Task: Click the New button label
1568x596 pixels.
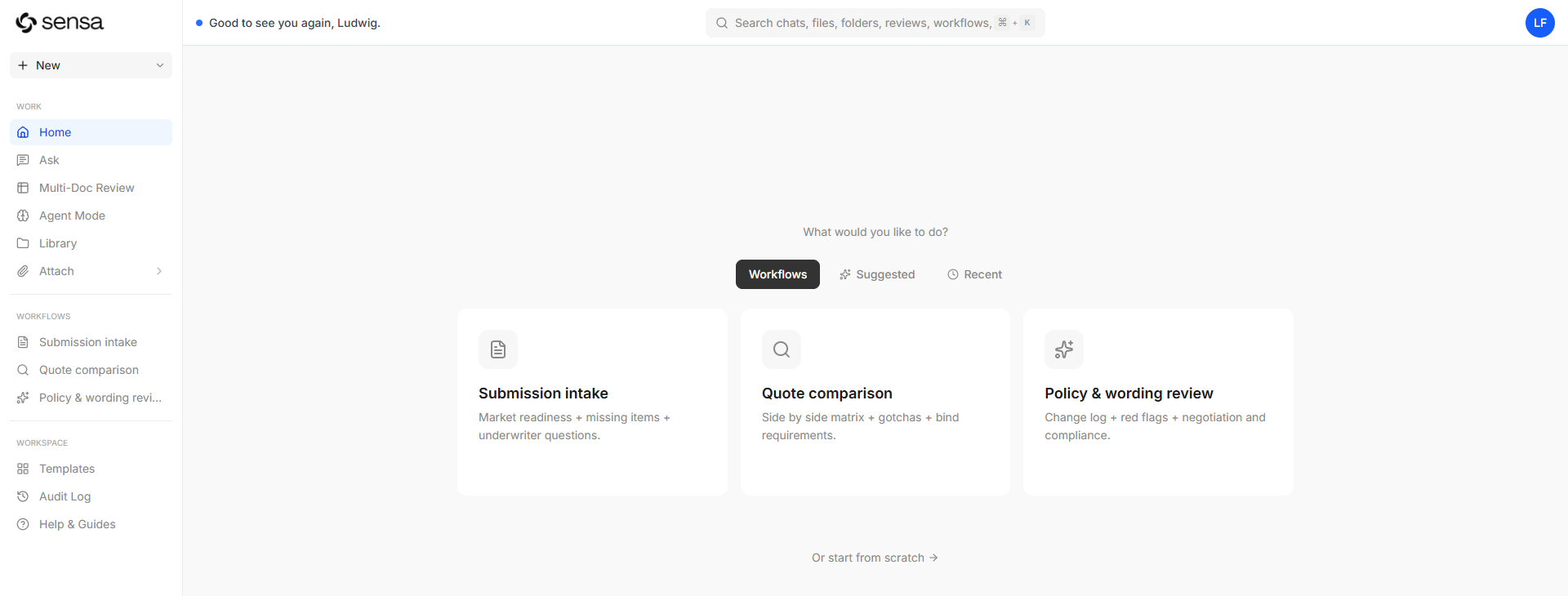Action: (x=48, y=65)
